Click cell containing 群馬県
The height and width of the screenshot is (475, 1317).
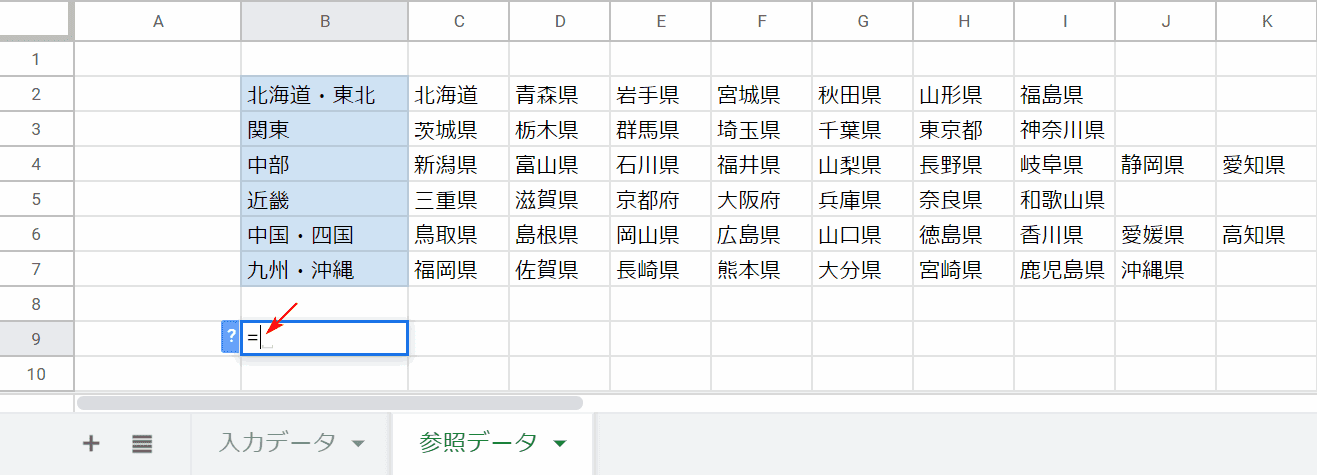click(660, 130)
